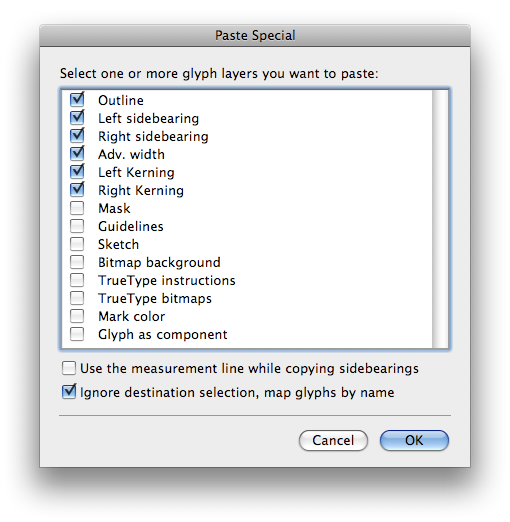Click the Paste Special title bar

[x=255, y=35]
